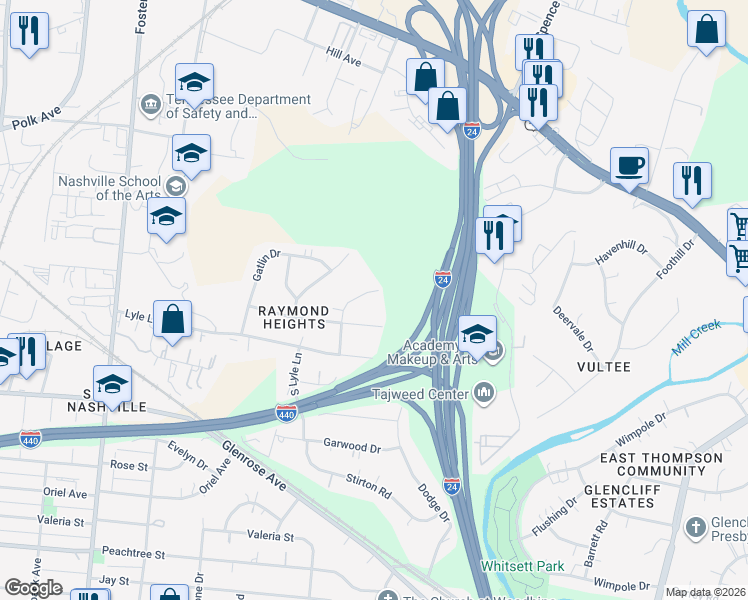
Task: Open the Tennessee Department of Safety marker
Action: pyautogui.click(x=151, y=104)
